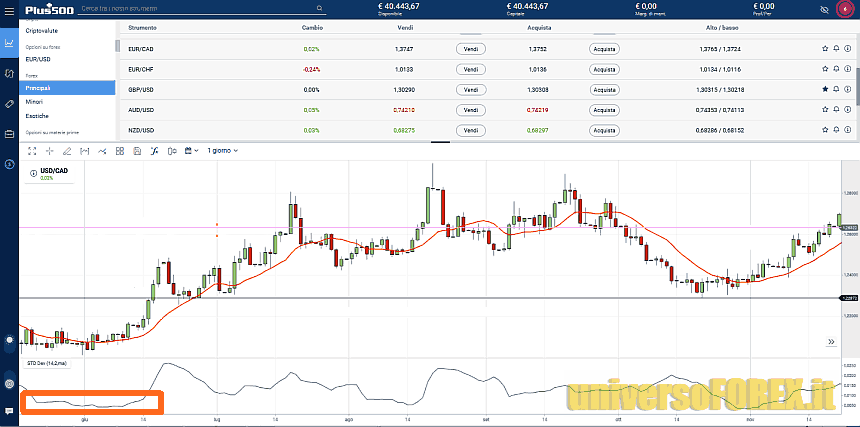Viewport: 860px width, 427px height.
Task: Select the pencil drawing tool
Action: (x=66, y=151)
